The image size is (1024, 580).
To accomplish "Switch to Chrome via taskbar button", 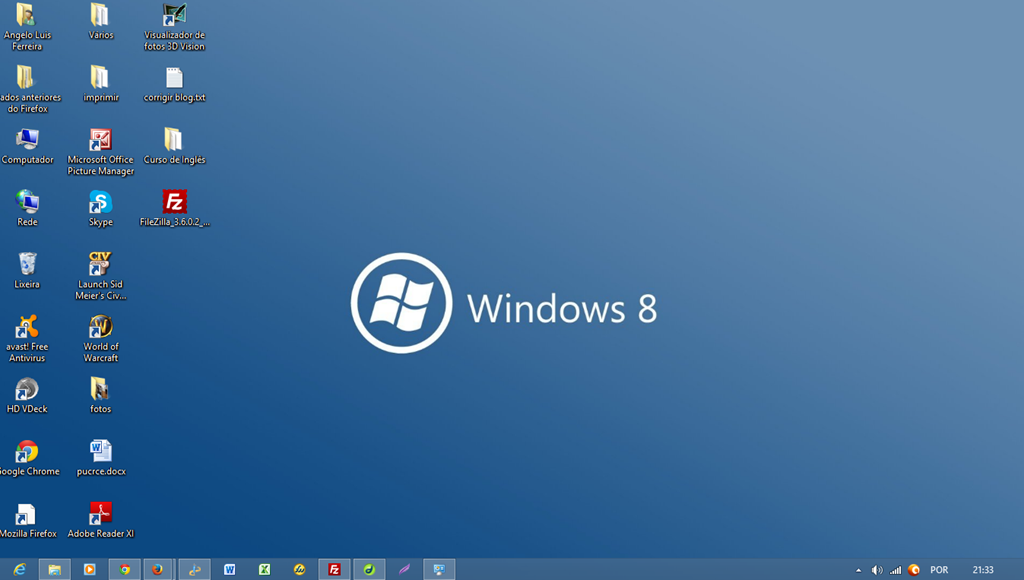I will click(125, 570).
